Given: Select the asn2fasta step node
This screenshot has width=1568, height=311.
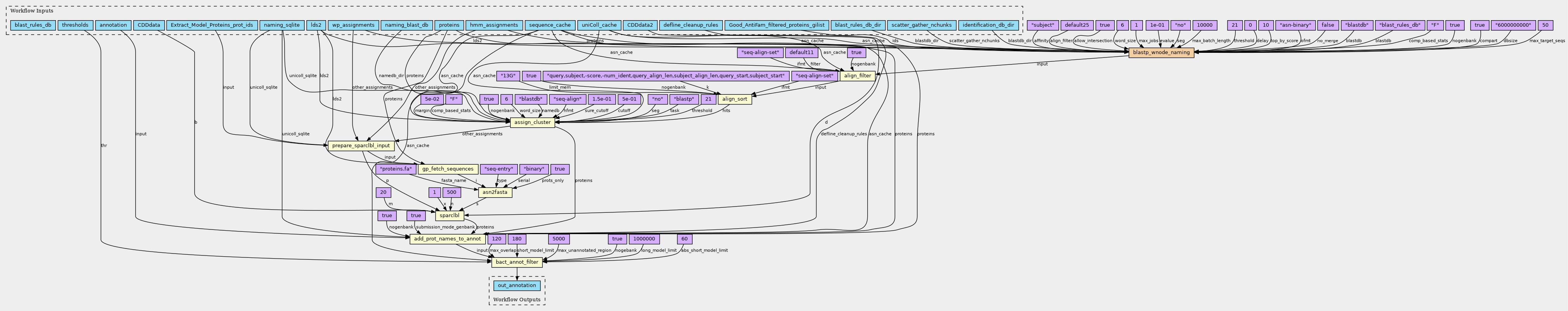Looking at the screenshot, I should pos(494,192).
